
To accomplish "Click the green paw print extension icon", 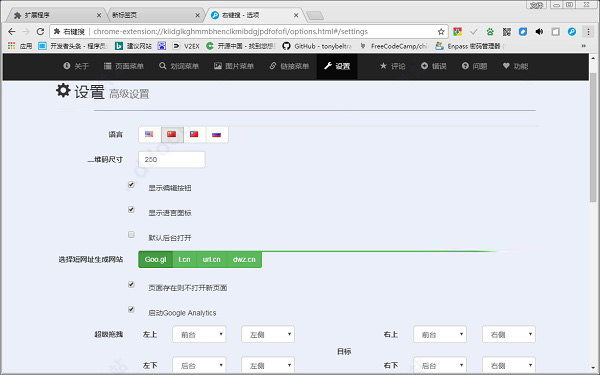I will (490, 32).
